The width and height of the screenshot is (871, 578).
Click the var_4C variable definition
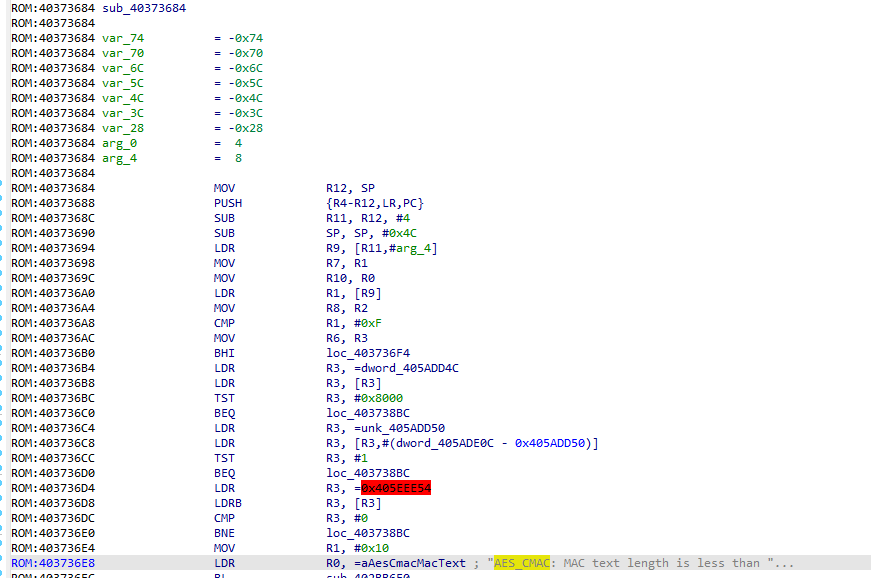[123, 98]
